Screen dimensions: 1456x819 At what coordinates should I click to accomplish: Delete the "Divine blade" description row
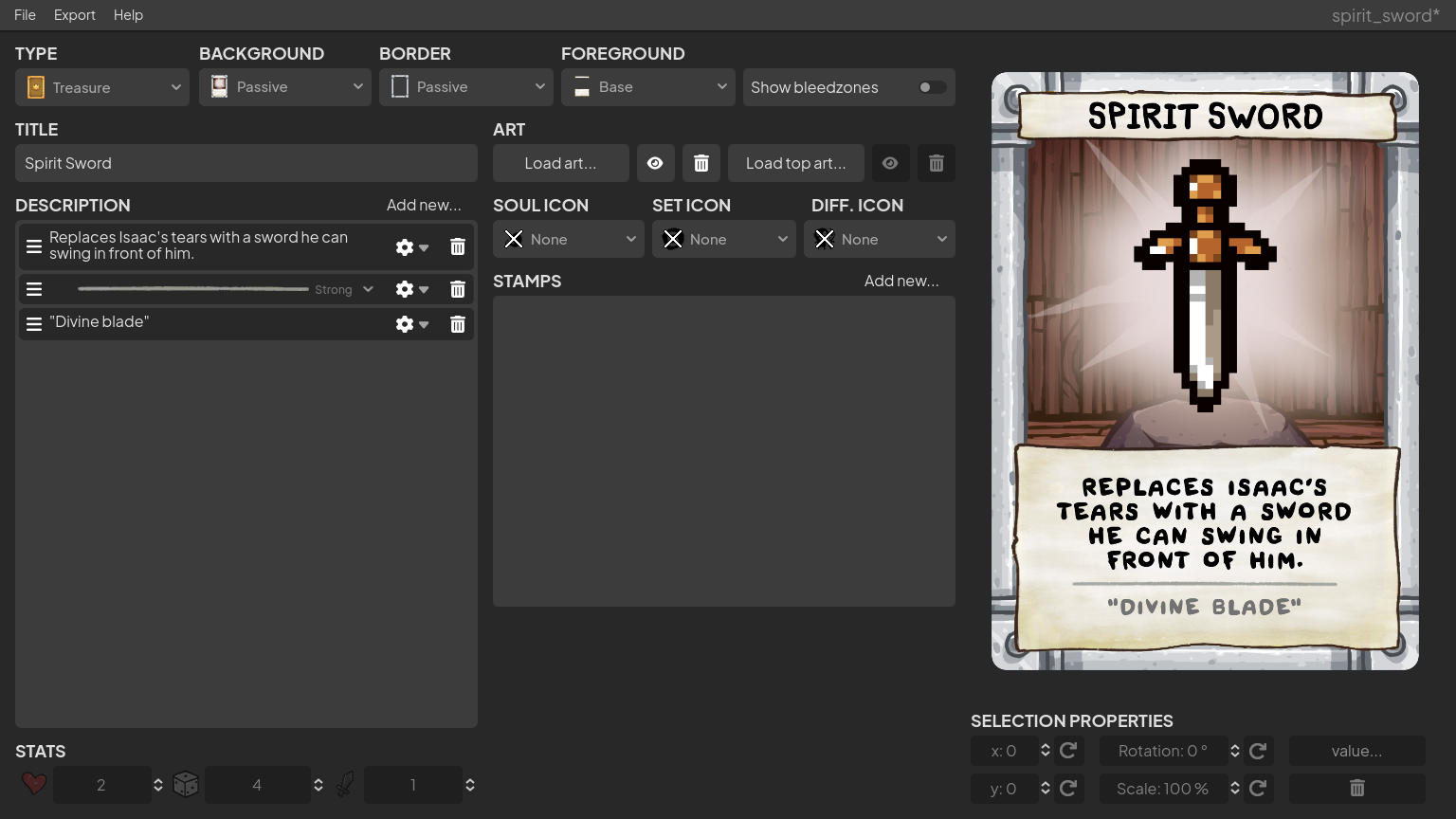[458, 324]
